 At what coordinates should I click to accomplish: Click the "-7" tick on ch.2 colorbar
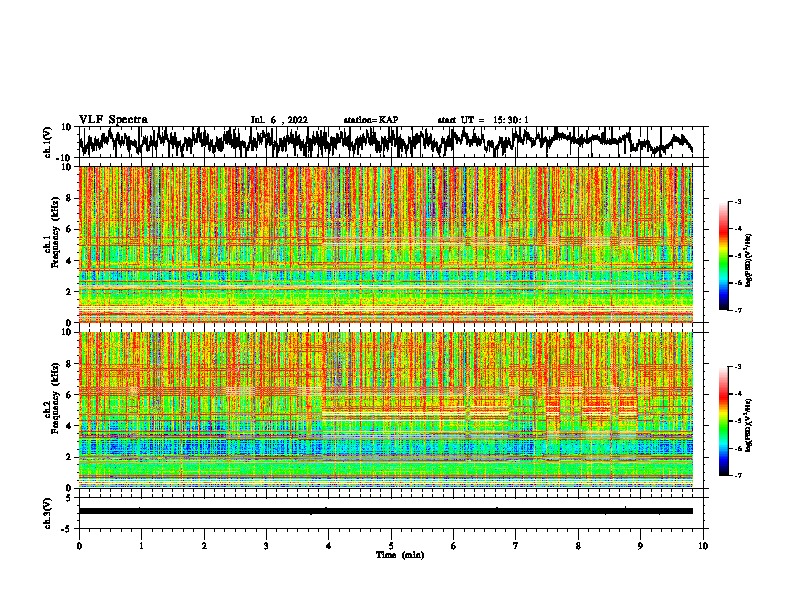pos(737,476)
